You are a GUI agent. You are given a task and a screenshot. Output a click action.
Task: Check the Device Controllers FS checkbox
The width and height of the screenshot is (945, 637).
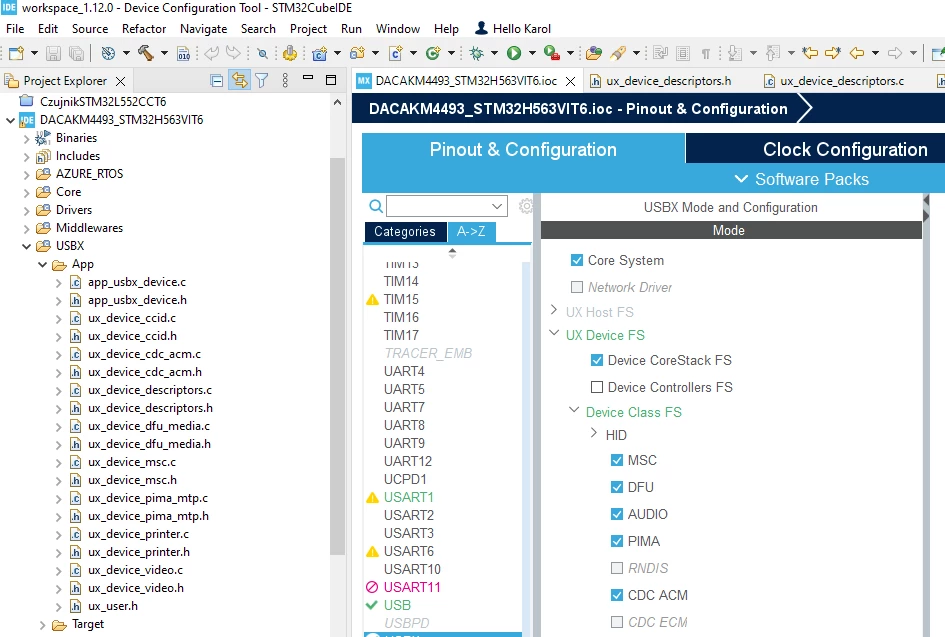click(597, 387)
